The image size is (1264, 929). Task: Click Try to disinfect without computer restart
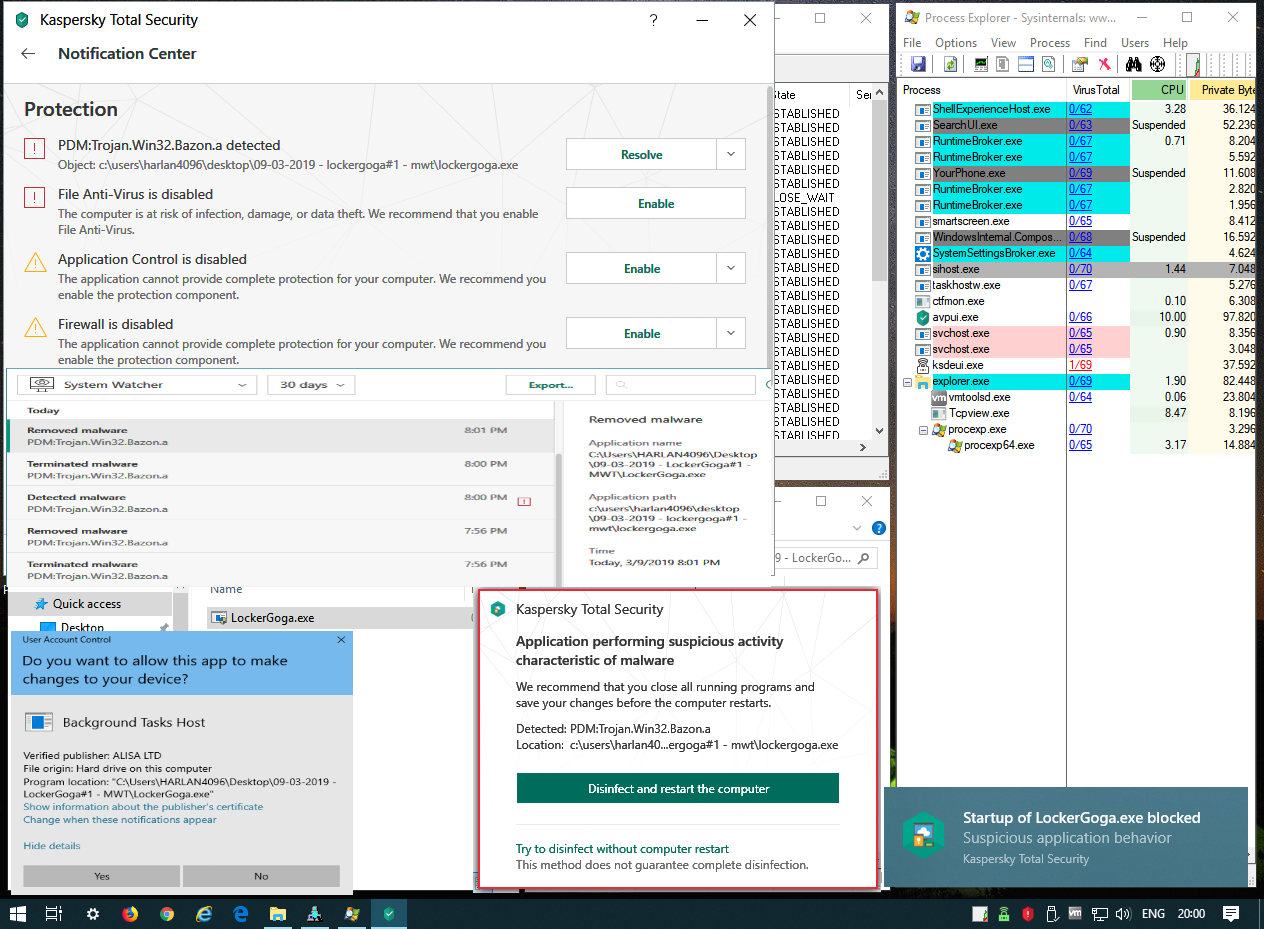[x=622, y=848]
